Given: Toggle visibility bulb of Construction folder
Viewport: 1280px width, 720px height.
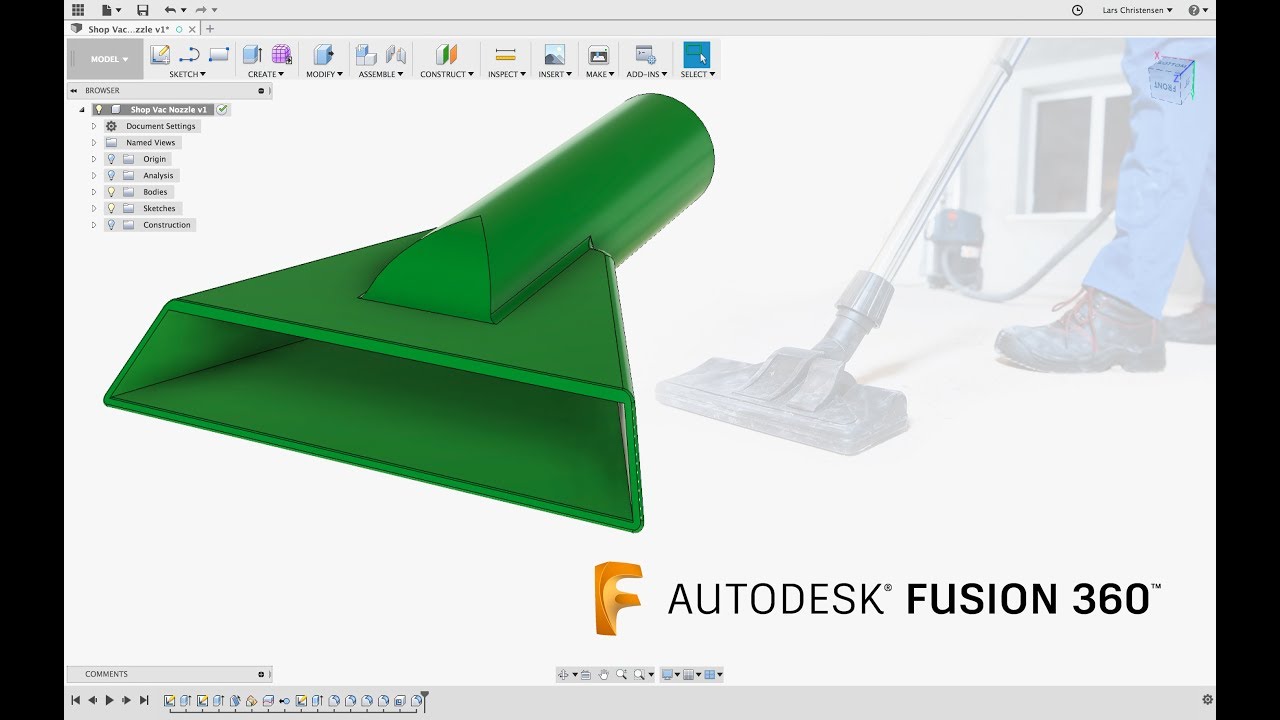Looking at the screenshot, I should pos(111,225).
